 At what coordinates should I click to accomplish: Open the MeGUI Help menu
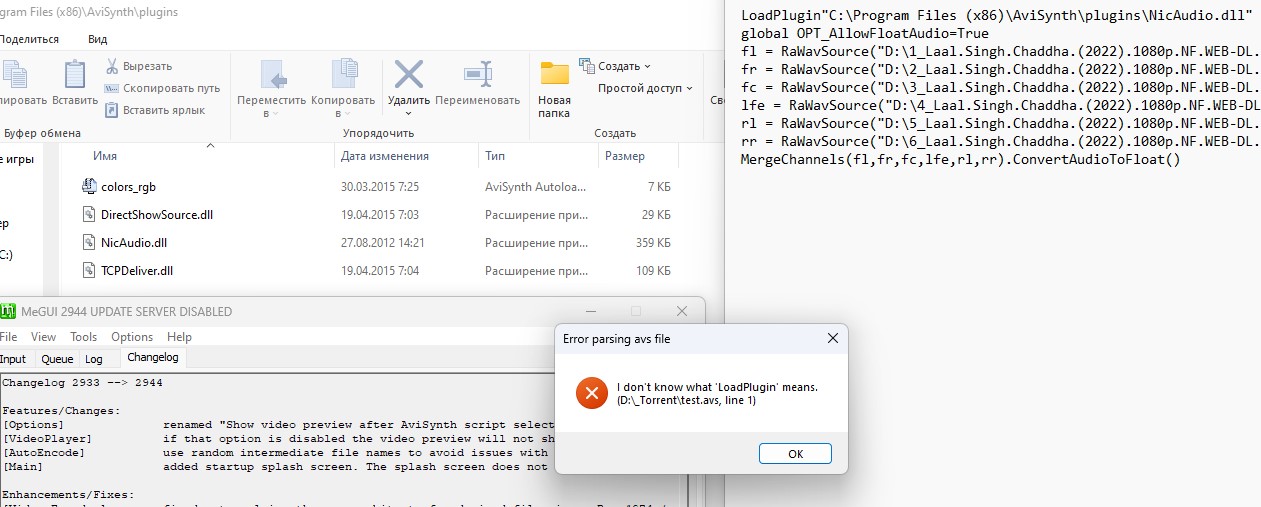(x=179, y=337)
